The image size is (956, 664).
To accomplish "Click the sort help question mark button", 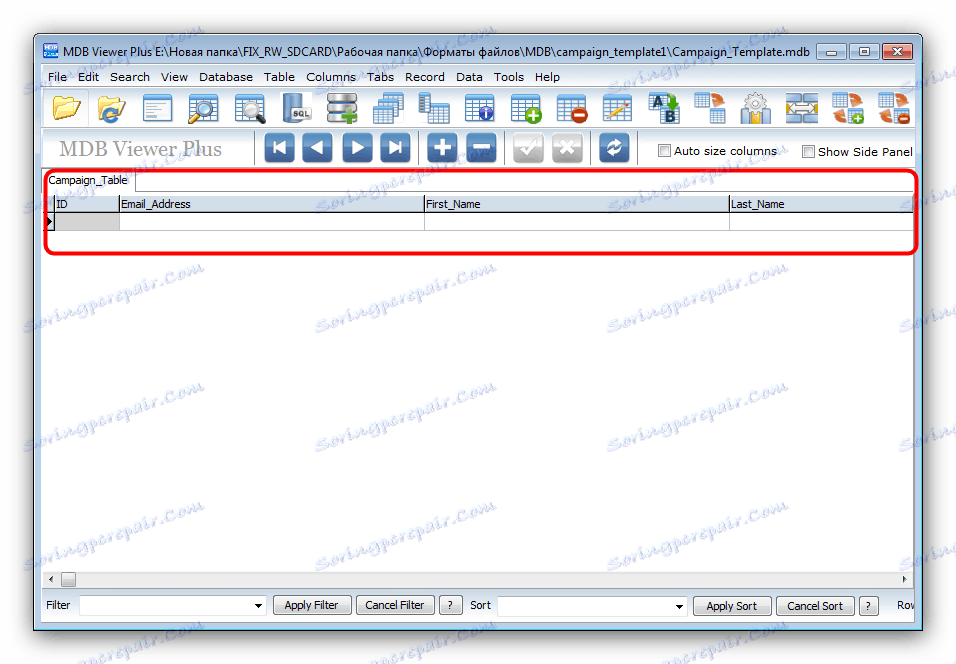I will click(868, 606).
